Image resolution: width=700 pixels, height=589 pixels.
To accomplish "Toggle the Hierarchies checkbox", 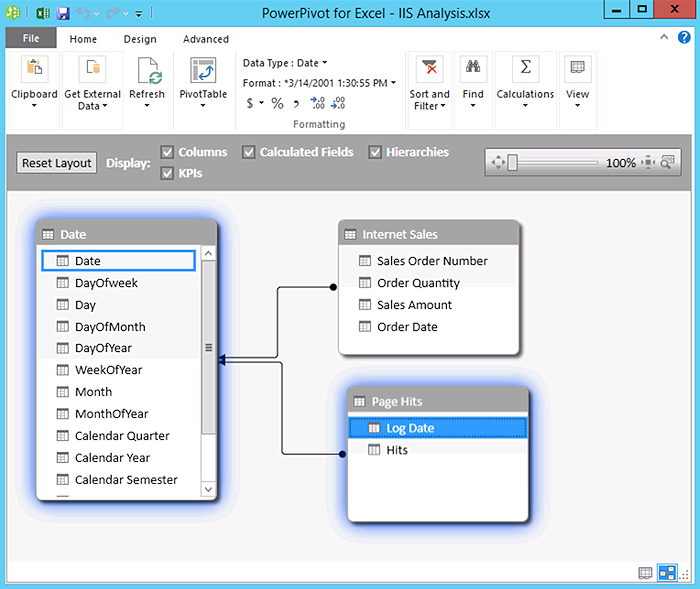I will click(x=375, y=152).
